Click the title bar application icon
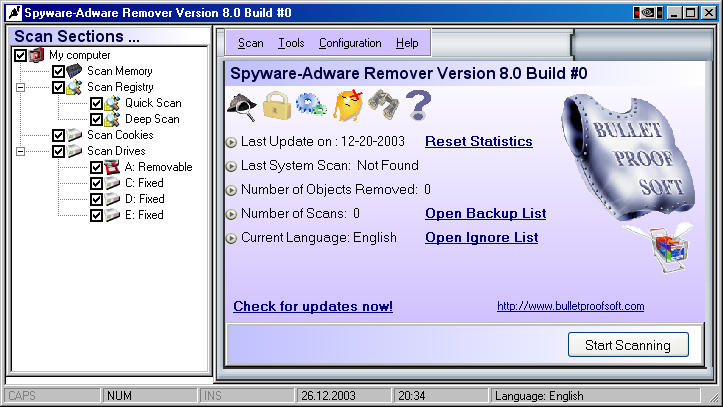 (x=14, y=12)
